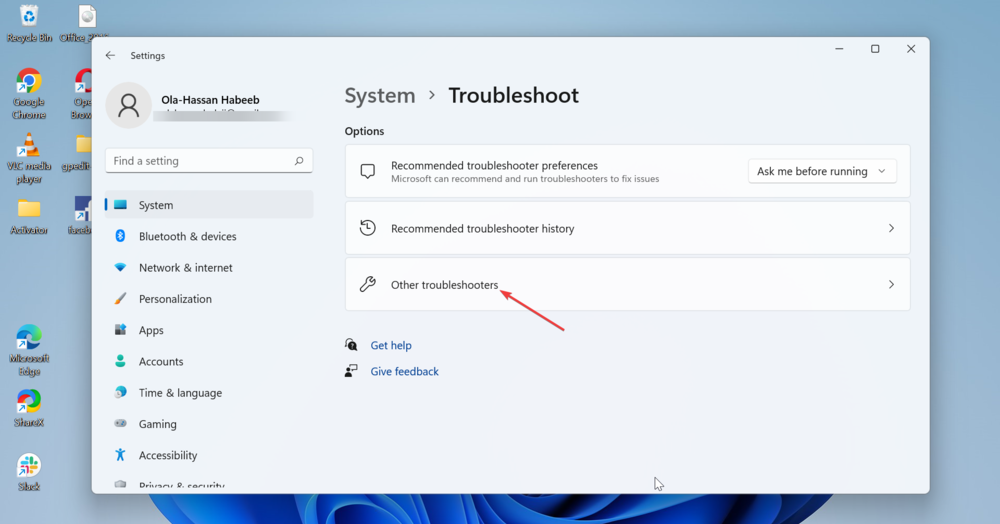Click the search magnifier icon in Find a setting

tap(298, 161)
